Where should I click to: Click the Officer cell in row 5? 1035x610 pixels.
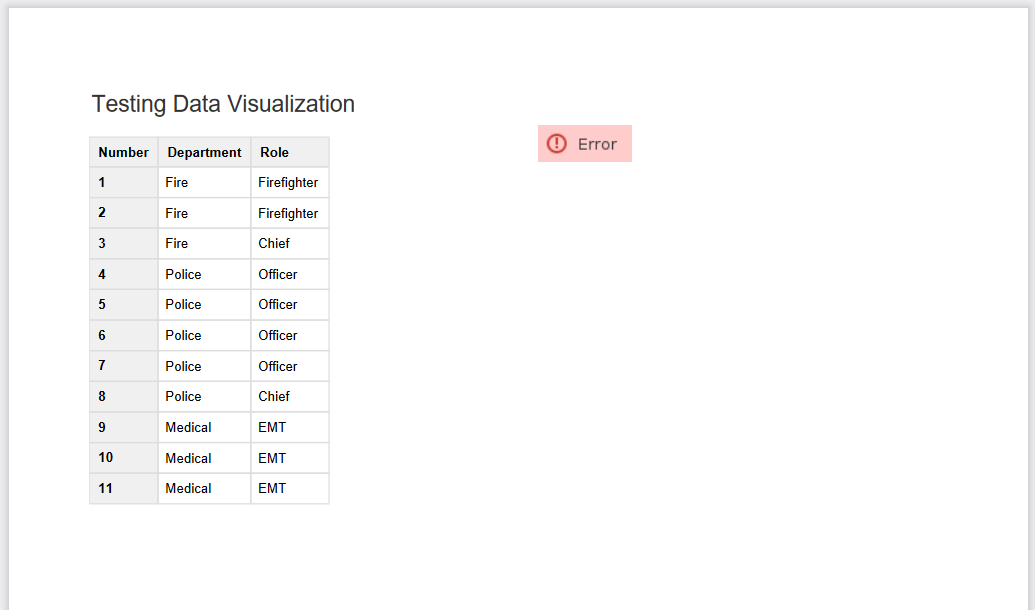pos(277,304)
